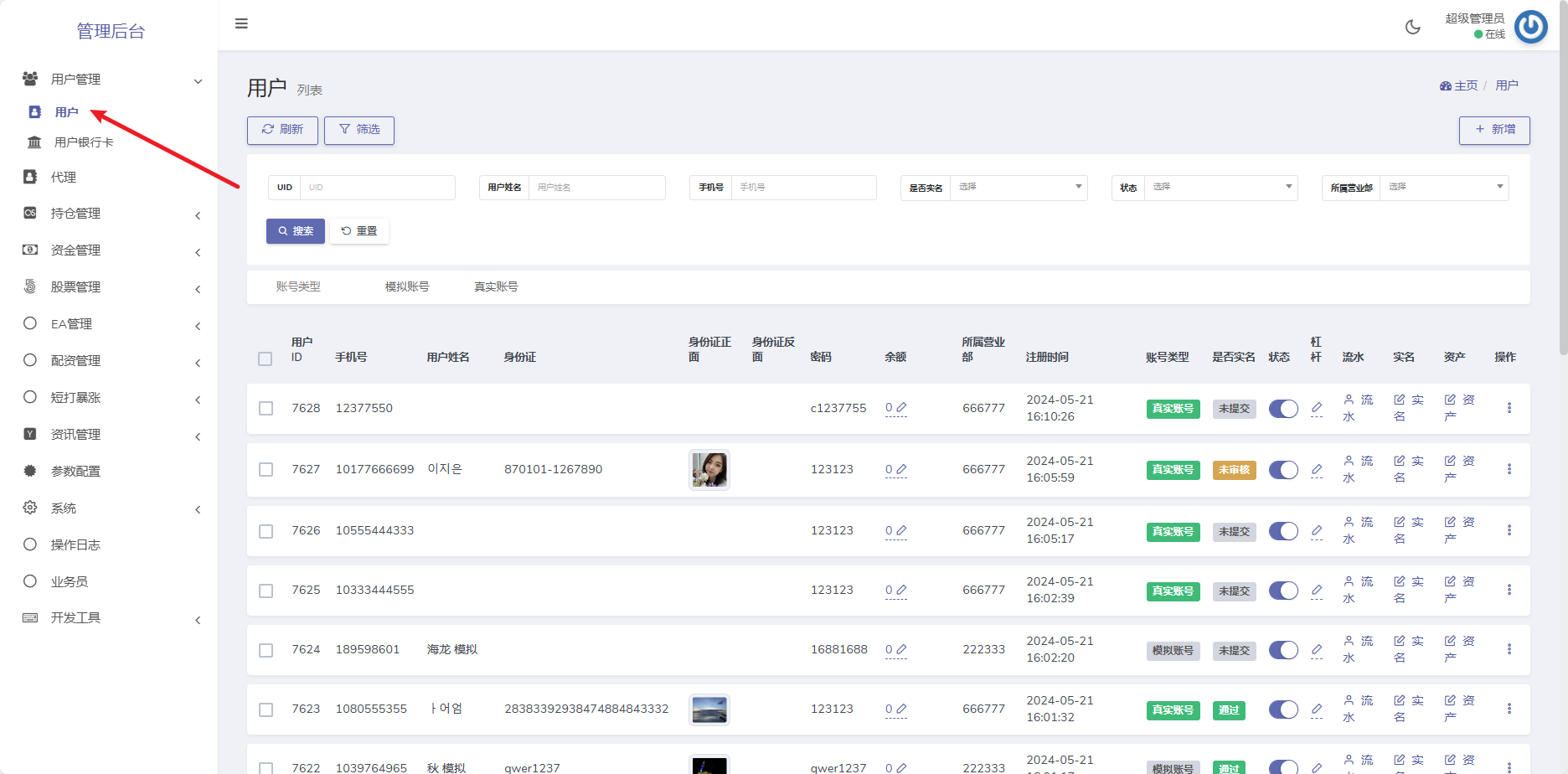
Task: Click the hamburger menu icon to collapse sidebar
Action: (241, 23)
